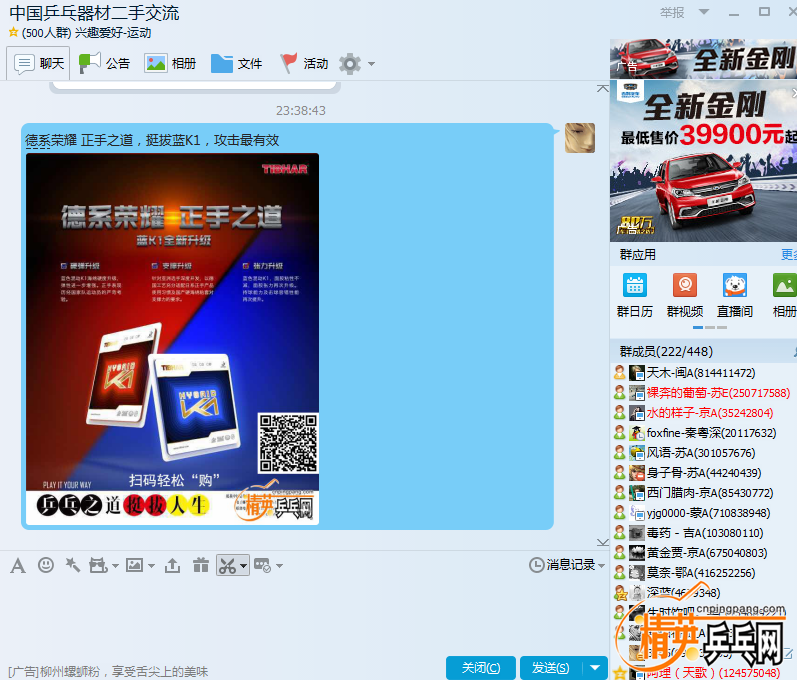The width and height of the screenshot is (797, 680).
Task: Select member yjg0000-蒙A(710838948)
Action: point(703,513)
